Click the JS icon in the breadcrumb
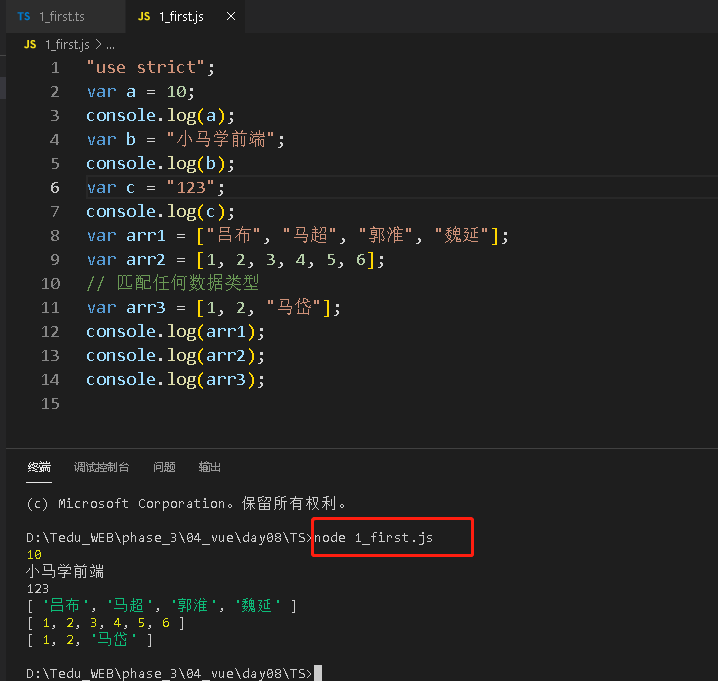 click(x=30, y=44)
